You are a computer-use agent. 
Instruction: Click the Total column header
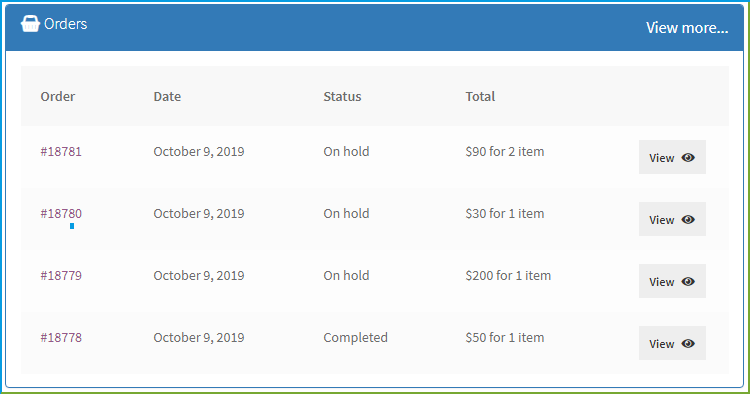click(480, 97)
